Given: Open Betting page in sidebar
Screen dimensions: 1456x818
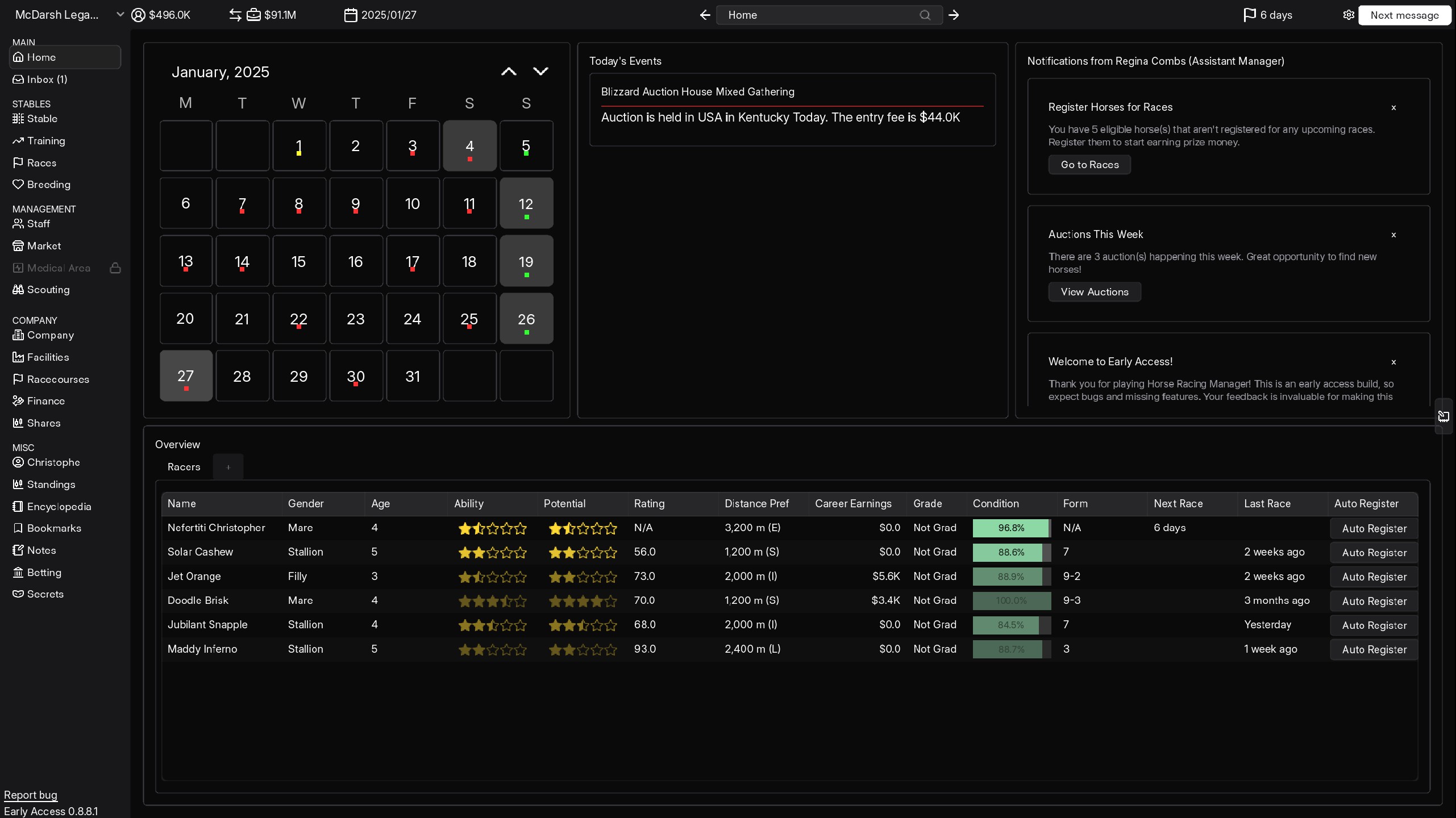Looking at the screenshot, I should 44,573.
